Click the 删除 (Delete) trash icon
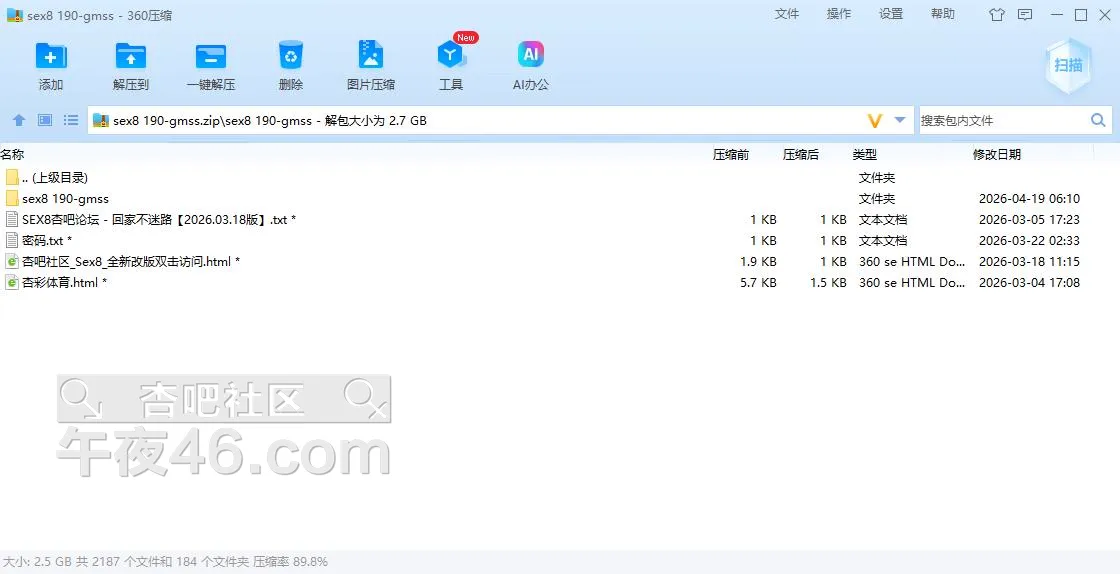This screenshot has height=574, width=1120. coord(291,56)
